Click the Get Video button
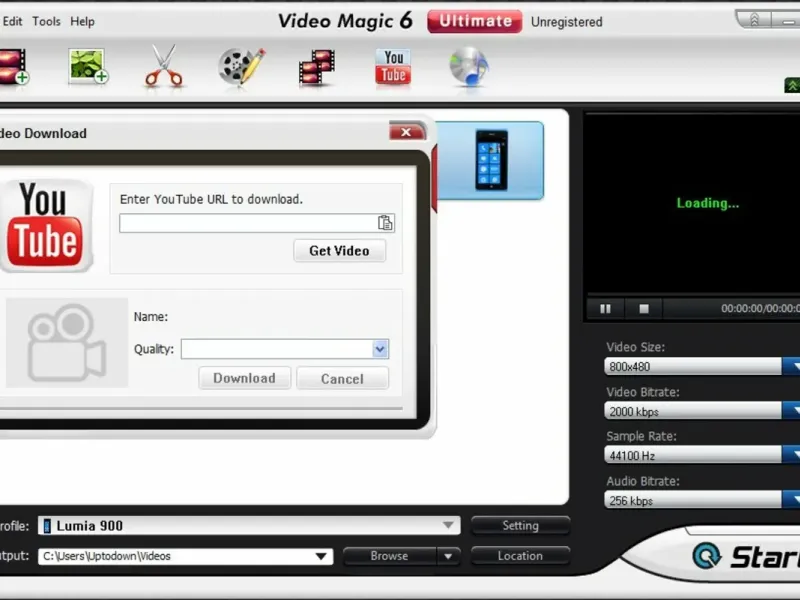Image resolution: width=800 pixels, height=600 pixels. pyautogui.click(x=339, y=251)
